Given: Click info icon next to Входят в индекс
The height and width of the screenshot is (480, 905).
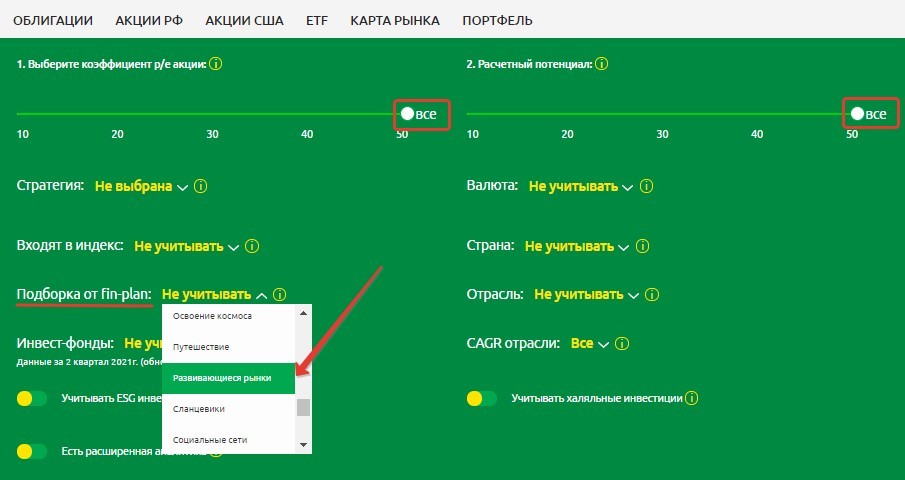Looking at the screenshot, I should (252, 246).
